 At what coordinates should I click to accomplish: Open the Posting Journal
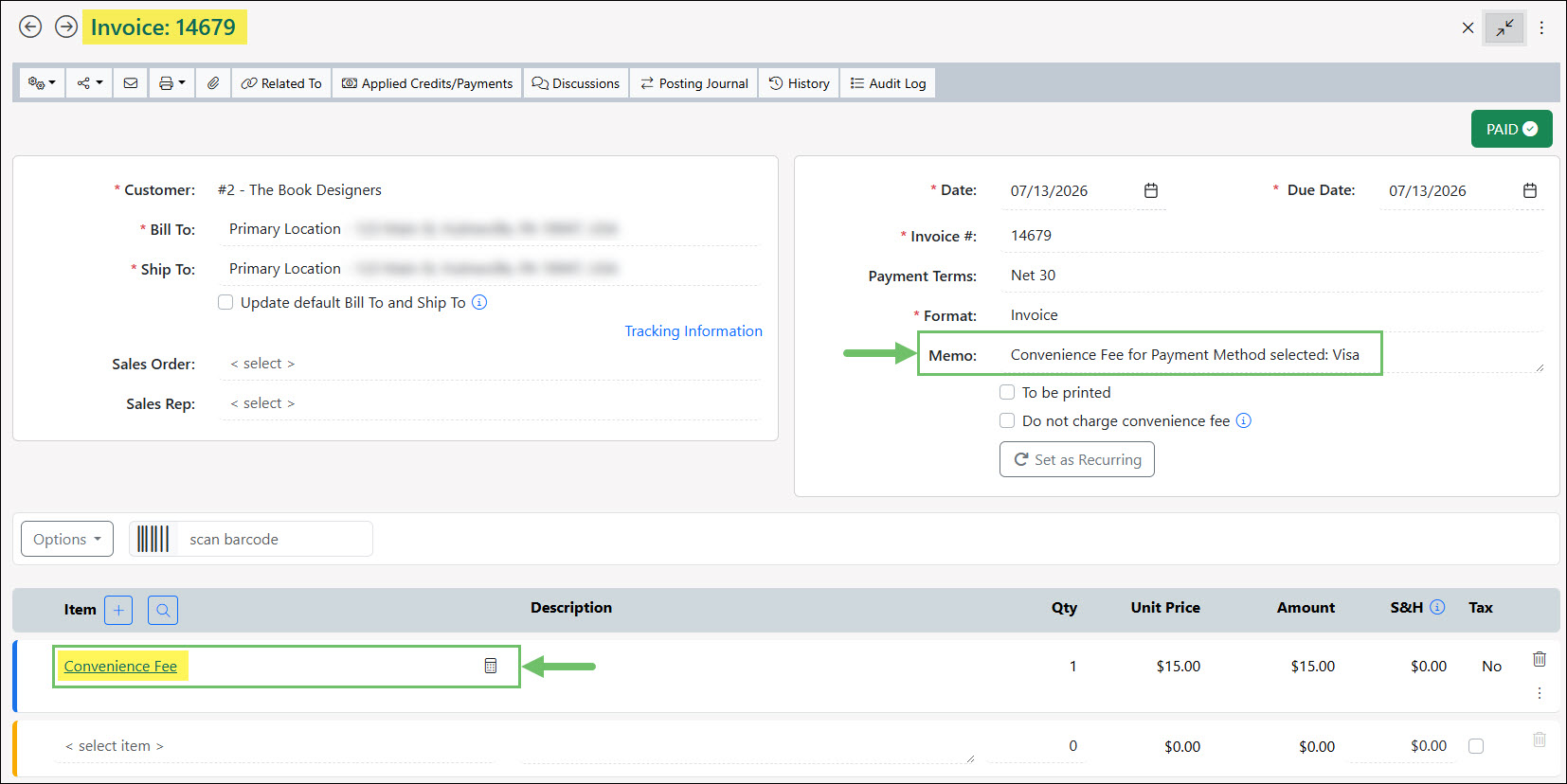click(x=694, y=83)
